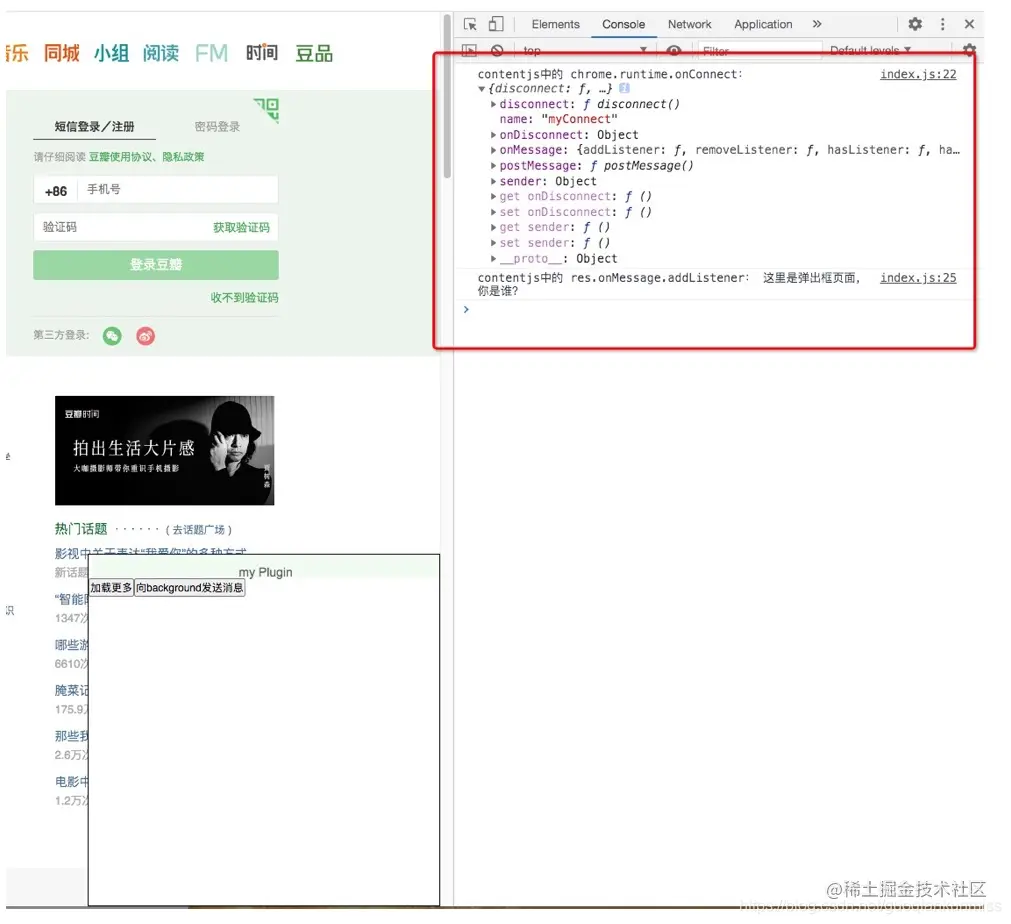Viewport: 1011px width, 924px height.
Task: Click the page vertical scrollbar thumb
Action: 447,97
